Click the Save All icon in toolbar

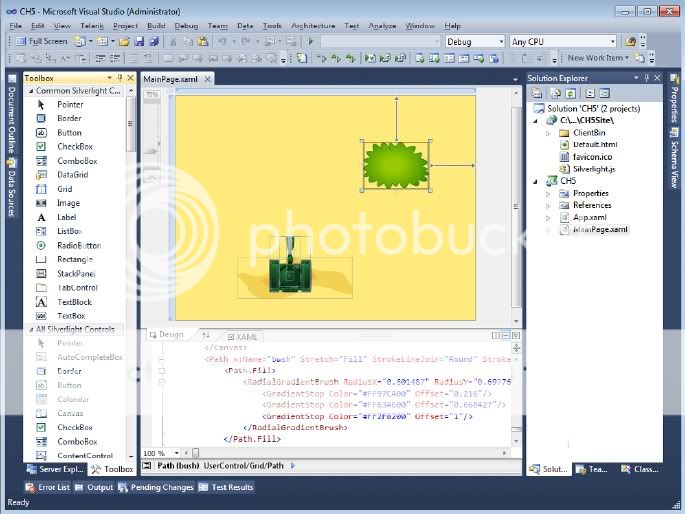(154, 41)
